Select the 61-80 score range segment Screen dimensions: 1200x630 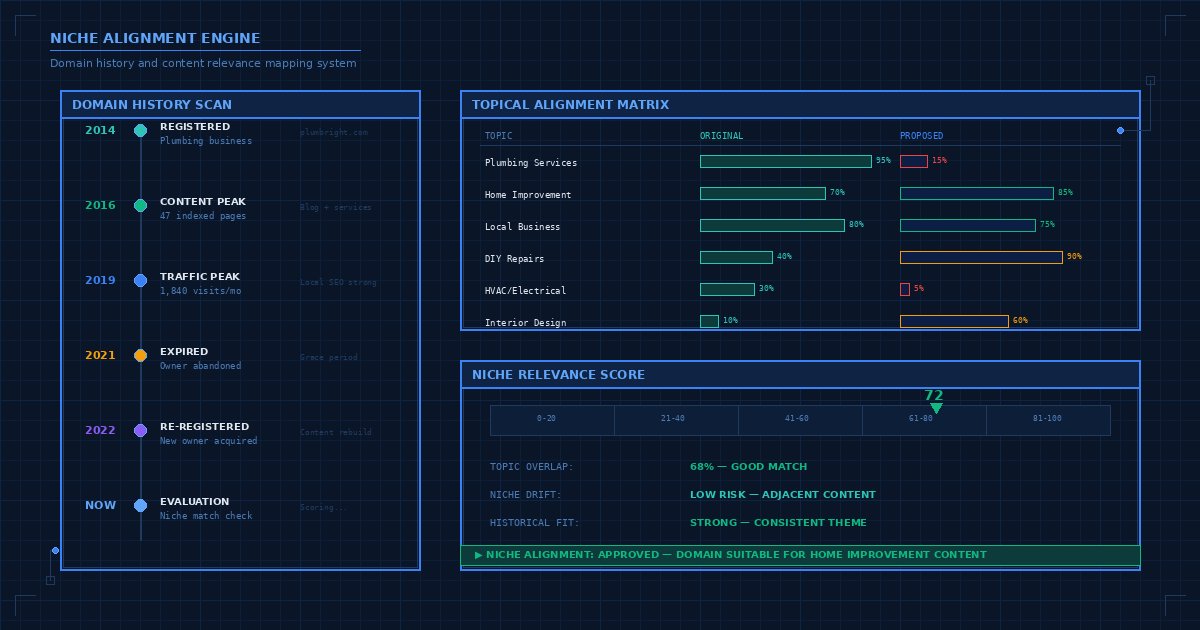click(x=924, y=420)
